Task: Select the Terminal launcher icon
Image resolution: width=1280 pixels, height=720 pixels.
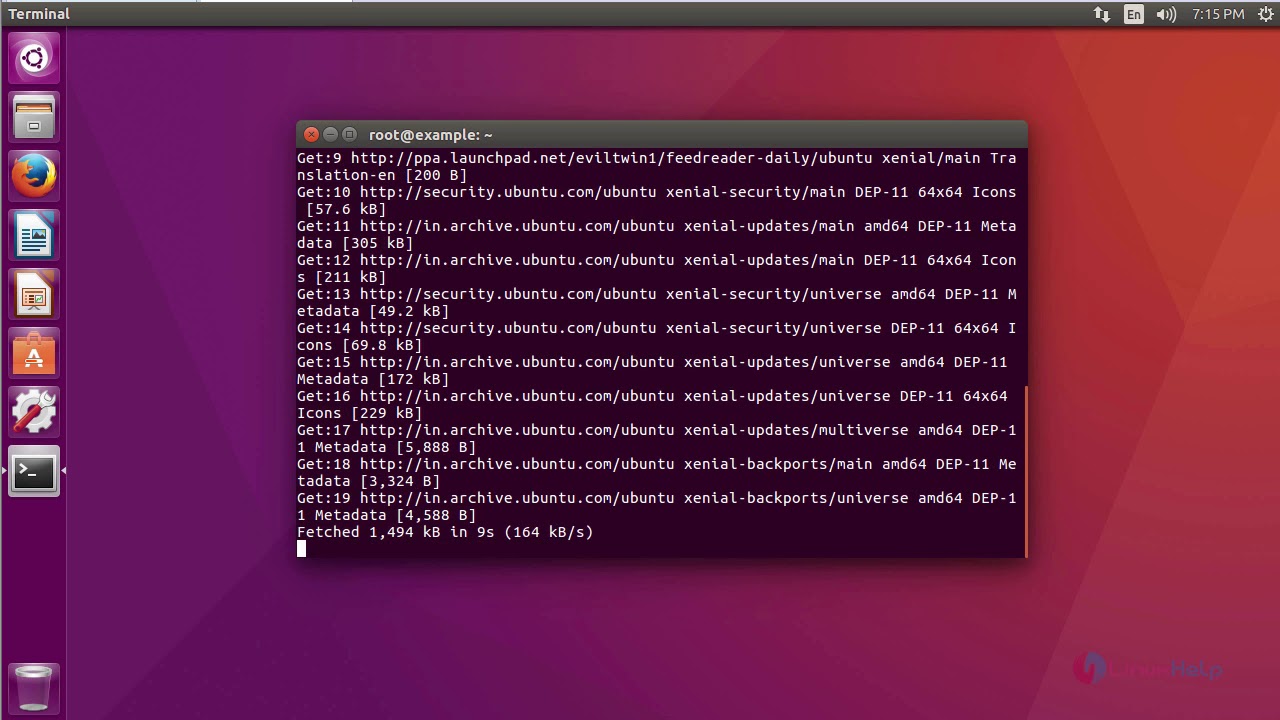Action: pyautogui.click(x=34, y=471)
